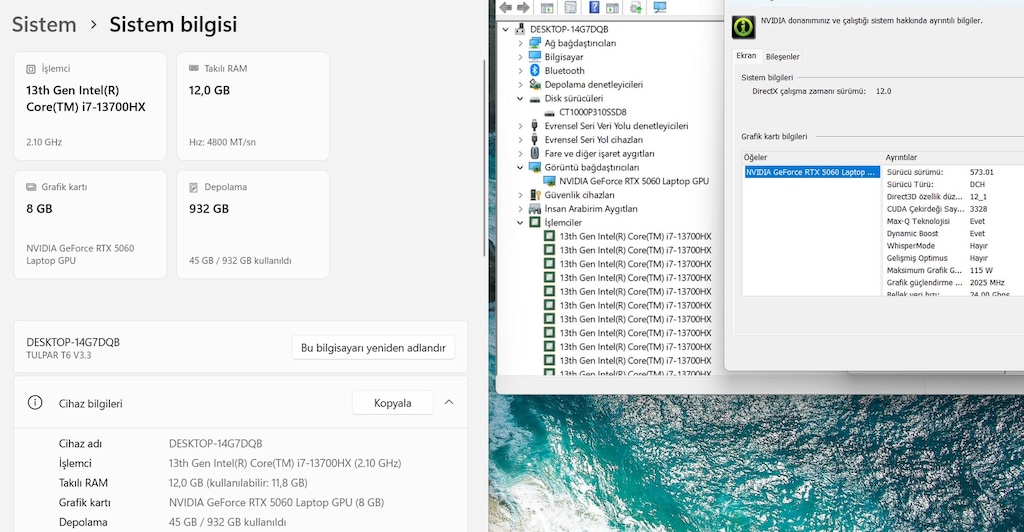Click the NVIDIA green info icon

click(743, 27)
